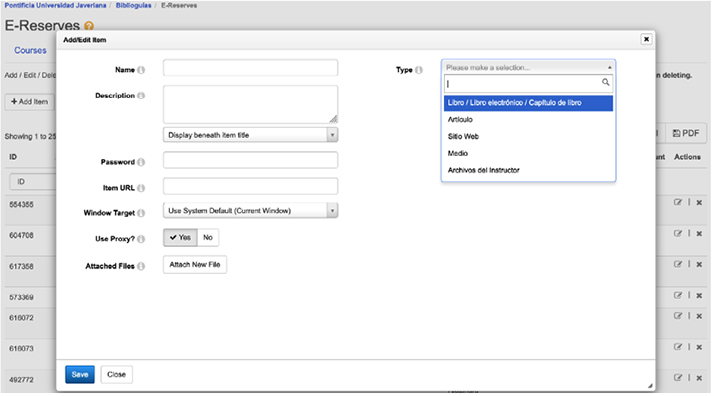This screenshot has width=714, height=396.
Task: Save the new item
Action: click(80, 374)
